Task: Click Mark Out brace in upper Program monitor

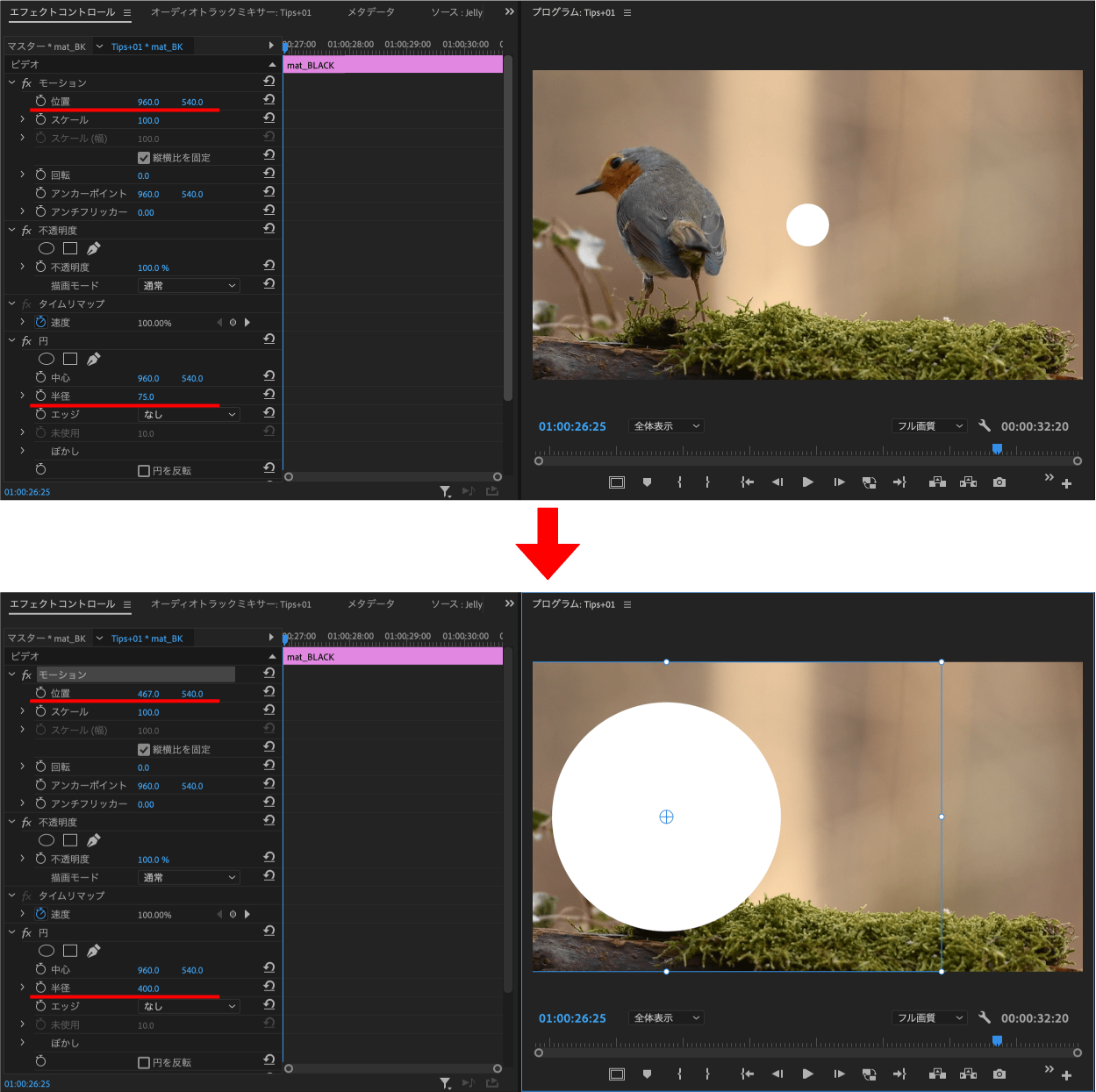Action: point(707,482)
